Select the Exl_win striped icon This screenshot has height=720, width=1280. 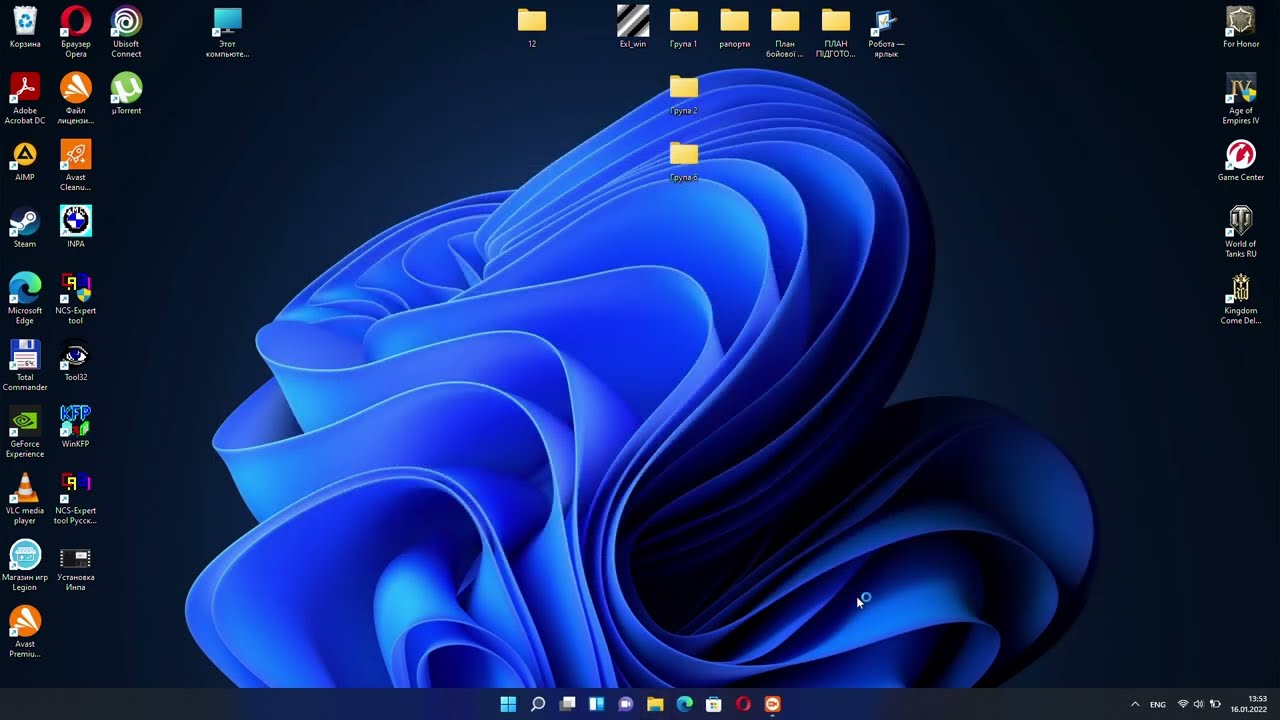point(633,27)
